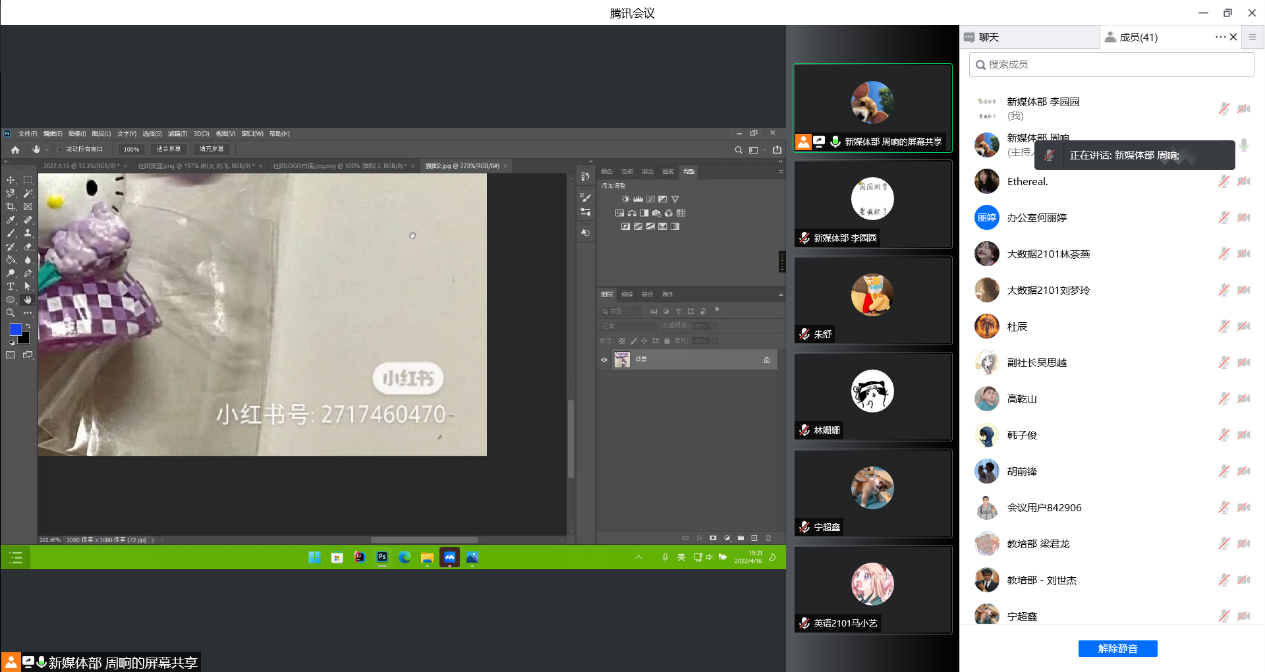
Task: Open the Hand tool options dropdown arrow
Action: [46, 149]
